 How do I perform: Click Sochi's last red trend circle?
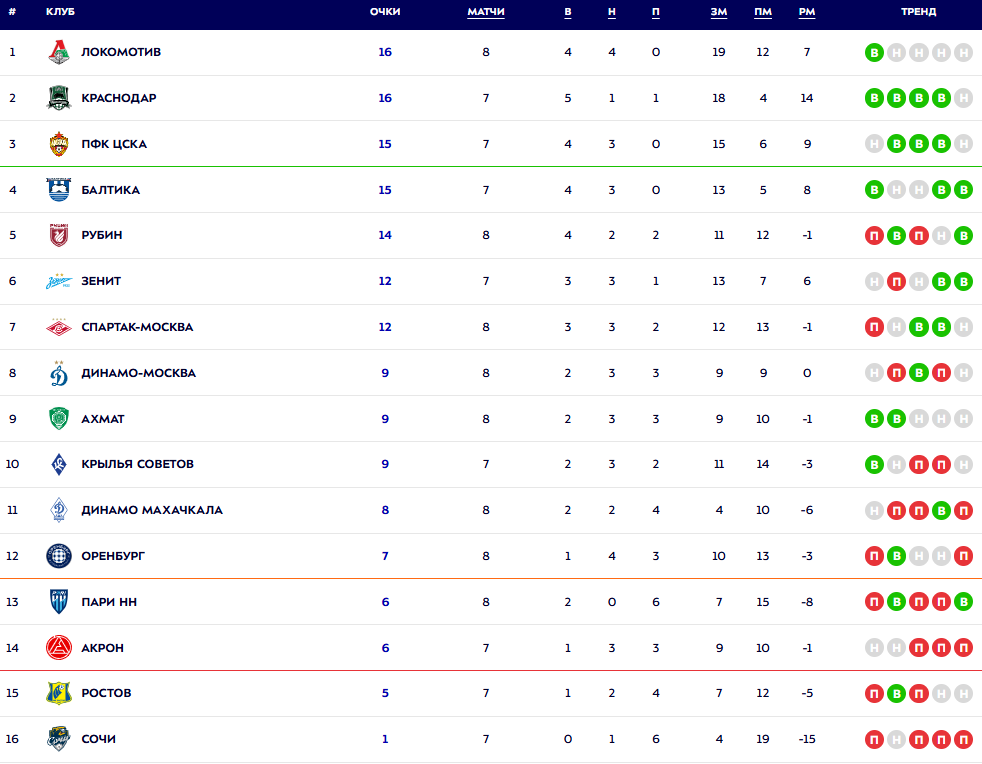pyautogui.click(x=963, y=740)
